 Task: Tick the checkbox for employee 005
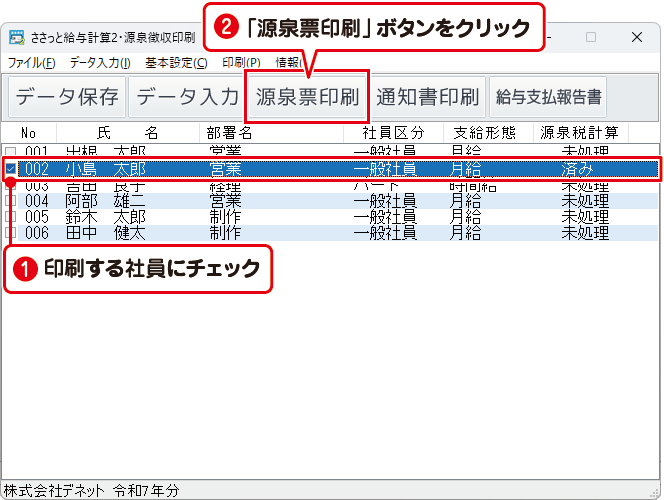11,216
